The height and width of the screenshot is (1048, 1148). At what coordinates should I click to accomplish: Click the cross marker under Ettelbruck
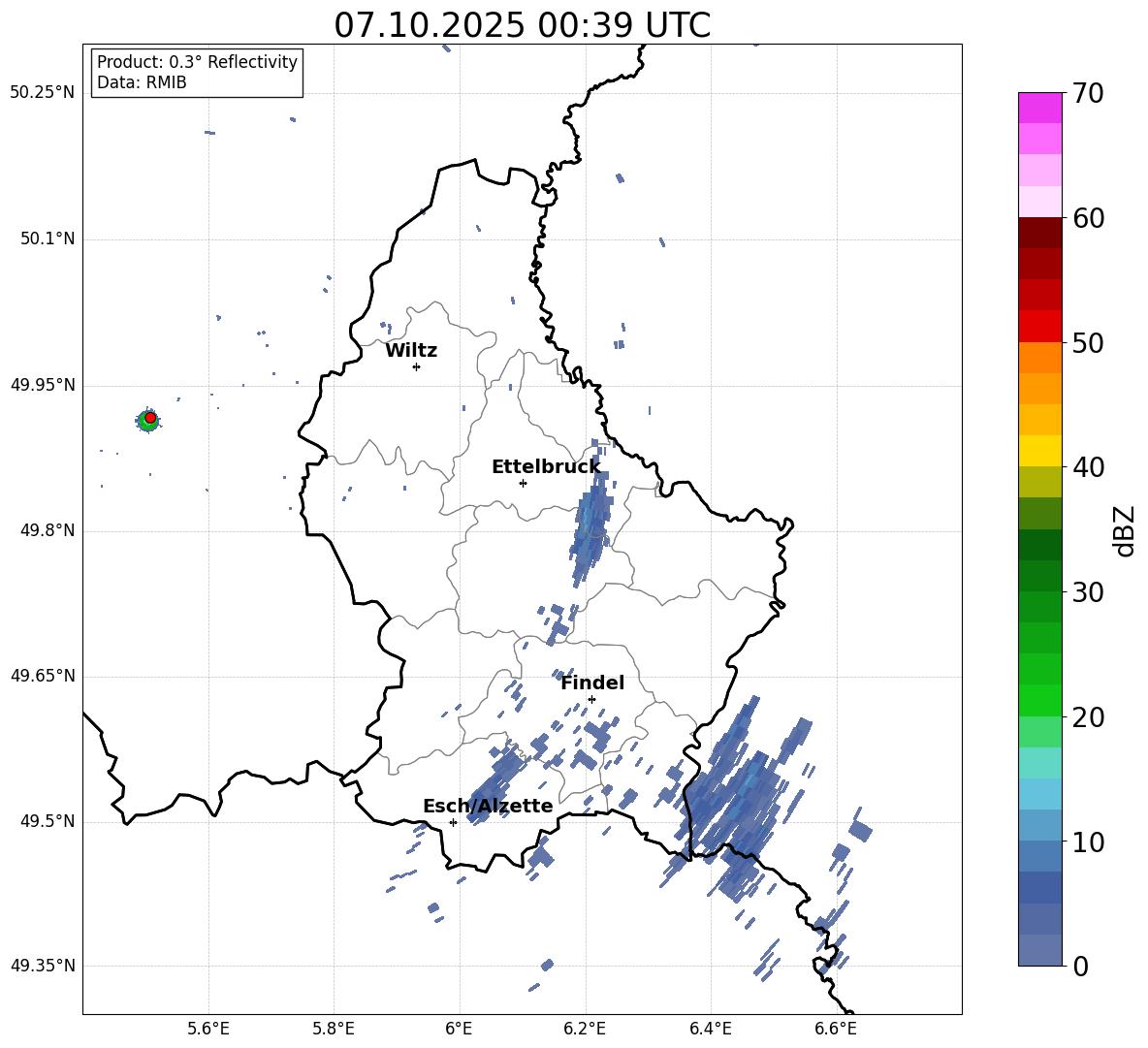(523, 483)
